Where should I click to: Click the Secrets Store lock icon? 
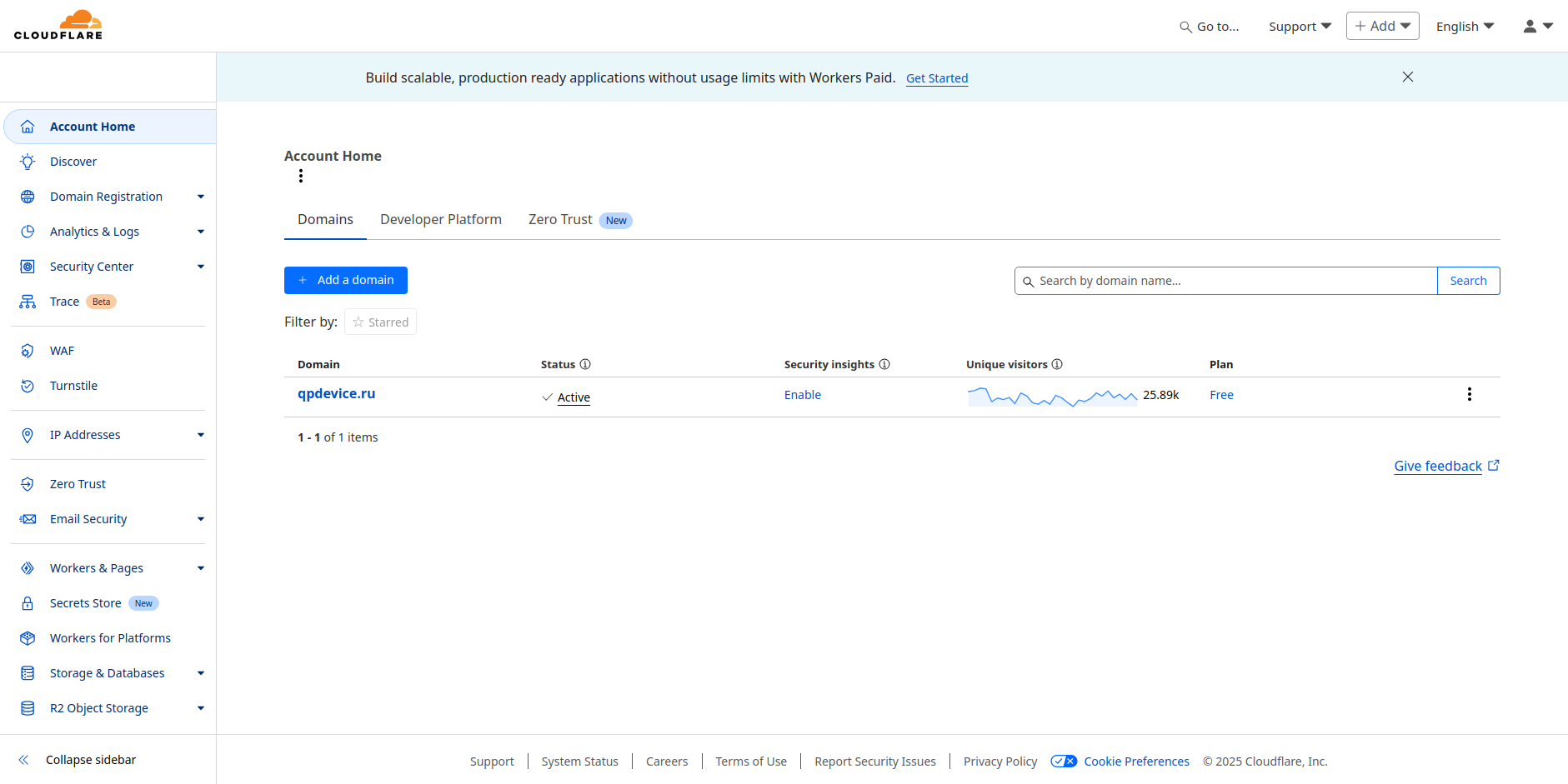[x=28, y=603]
